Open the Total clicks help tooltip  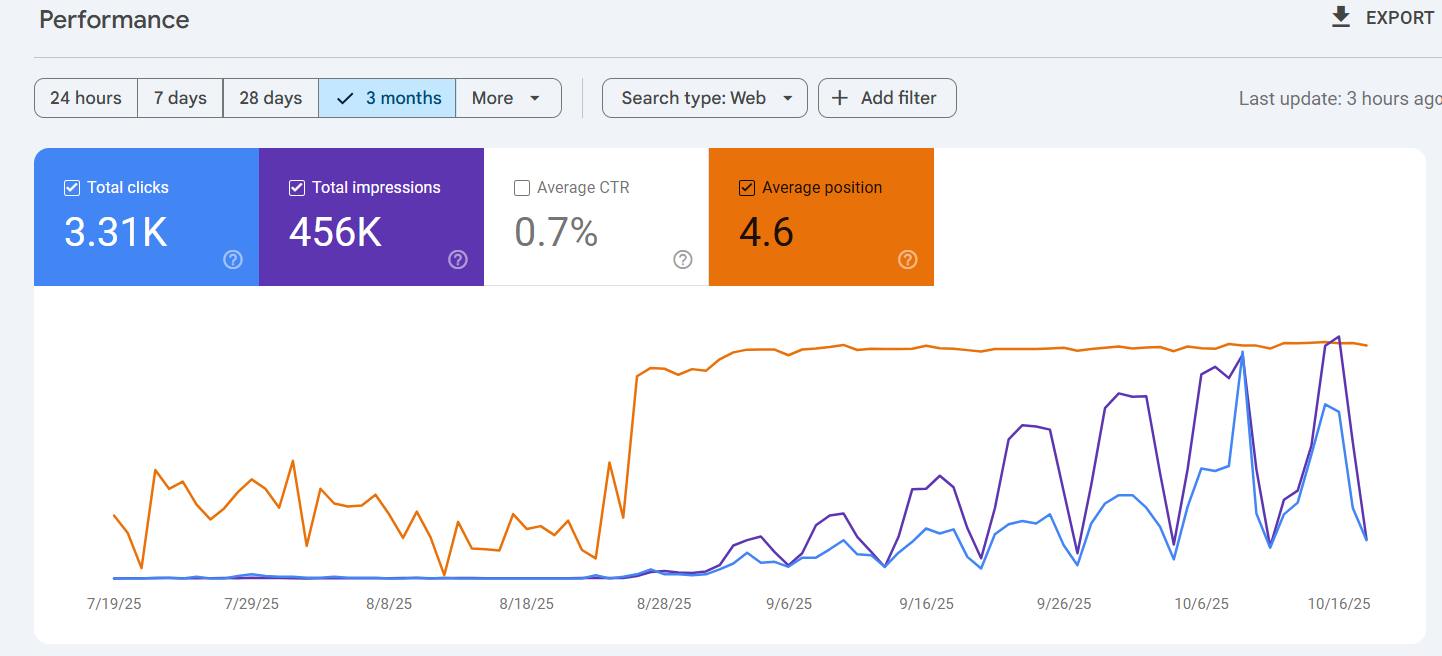(x=232, y=259)
